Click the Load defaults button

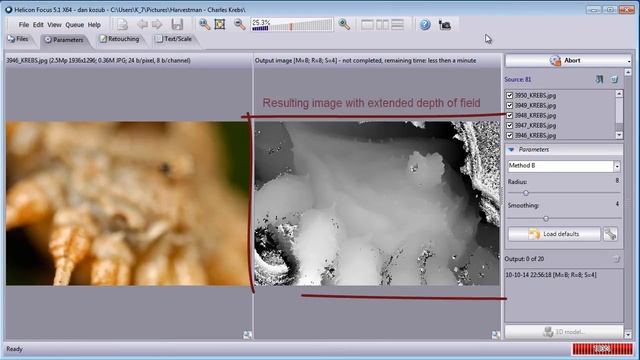click(x=554, y=234)
